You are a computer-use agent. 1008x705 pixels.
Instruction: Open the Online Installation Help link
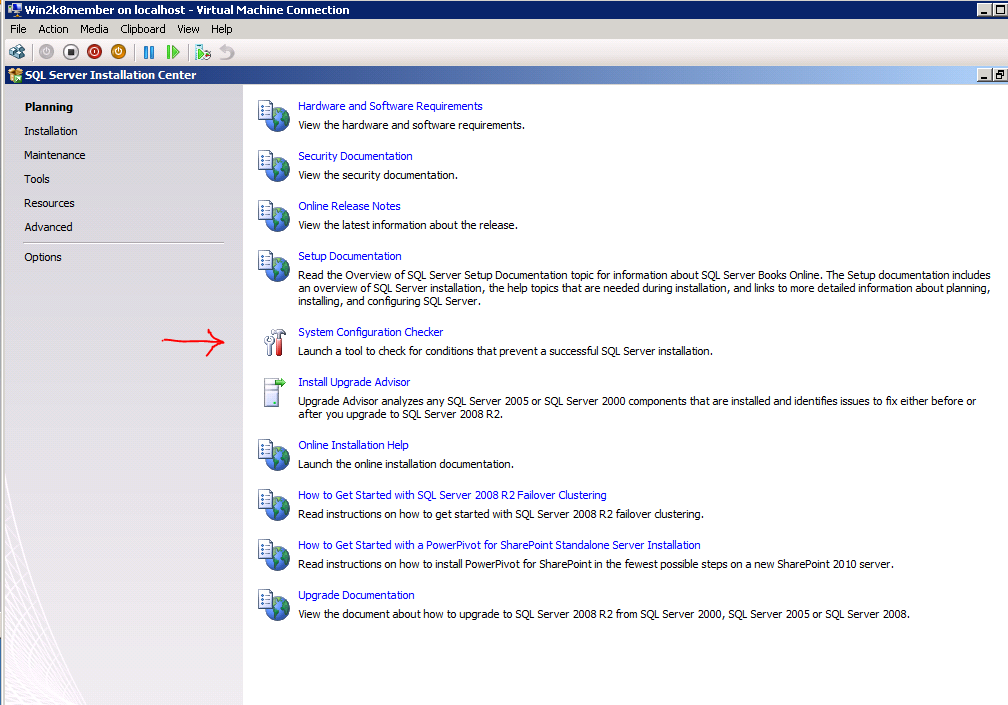[353, 445]
